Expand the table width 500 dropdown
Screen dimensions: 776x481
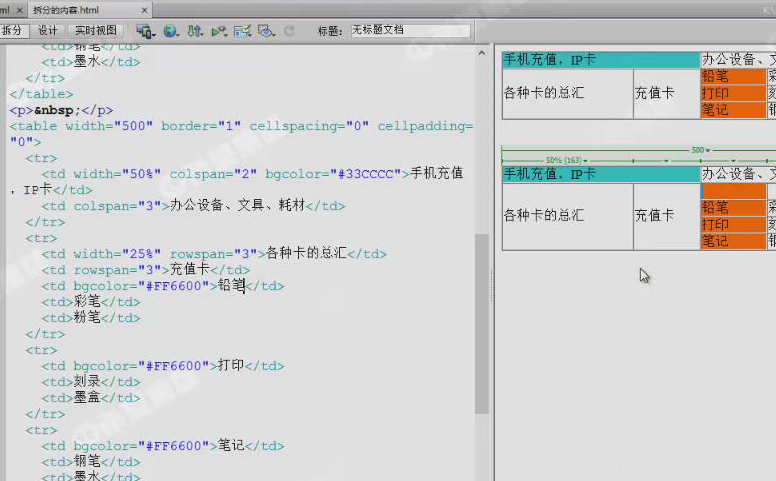point(708,150)
